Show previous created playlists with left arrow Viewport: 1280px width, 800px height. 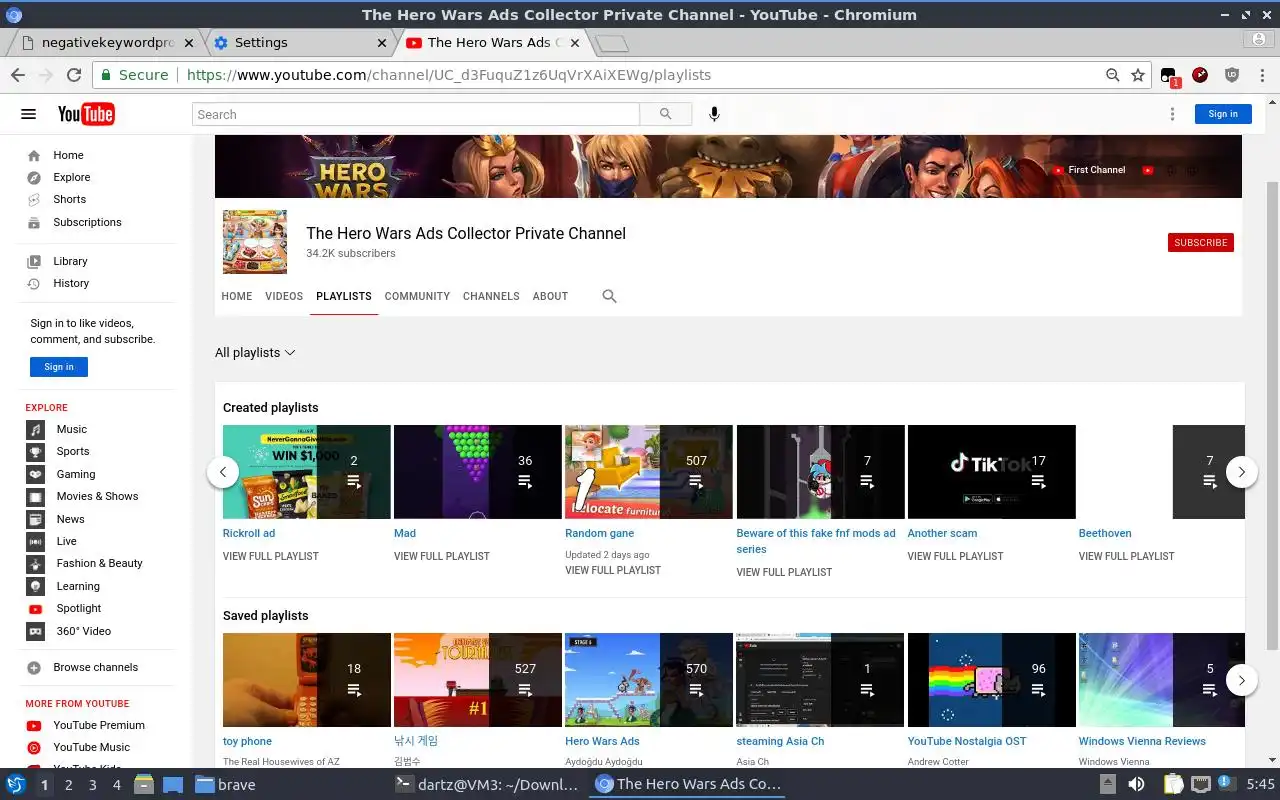point(223,472)
